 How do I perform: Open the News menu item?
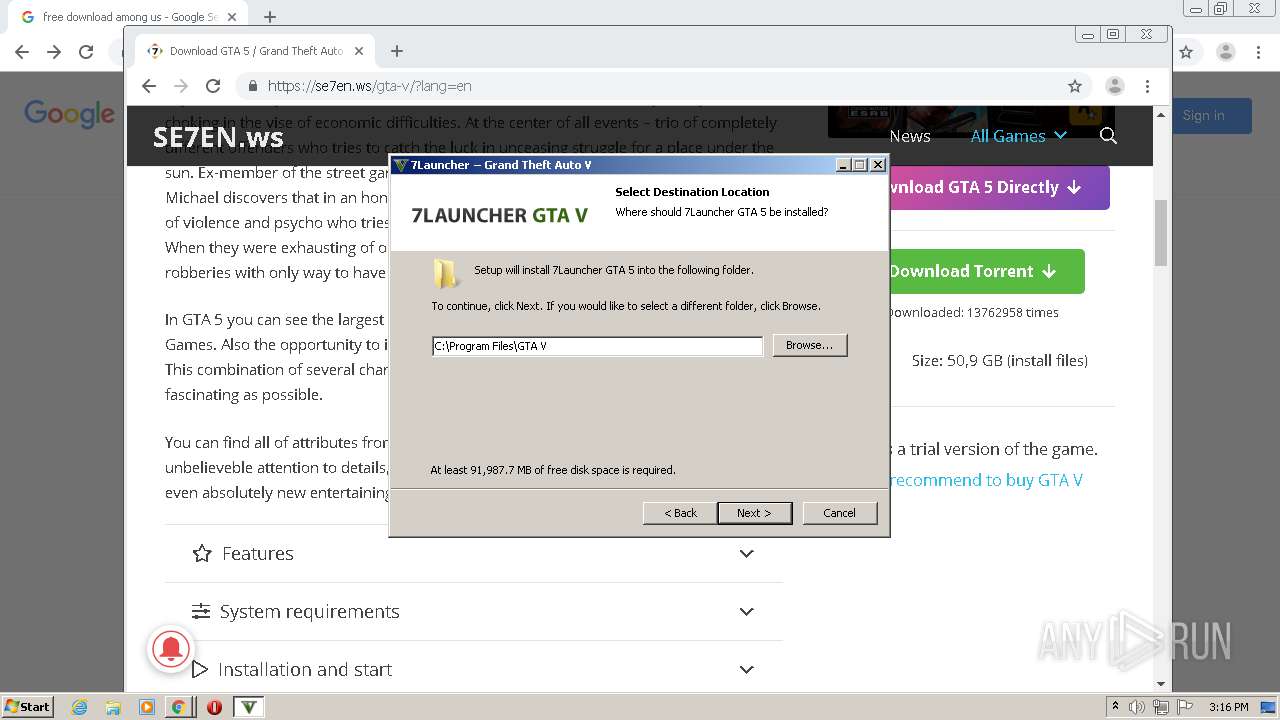coord(910,136)
